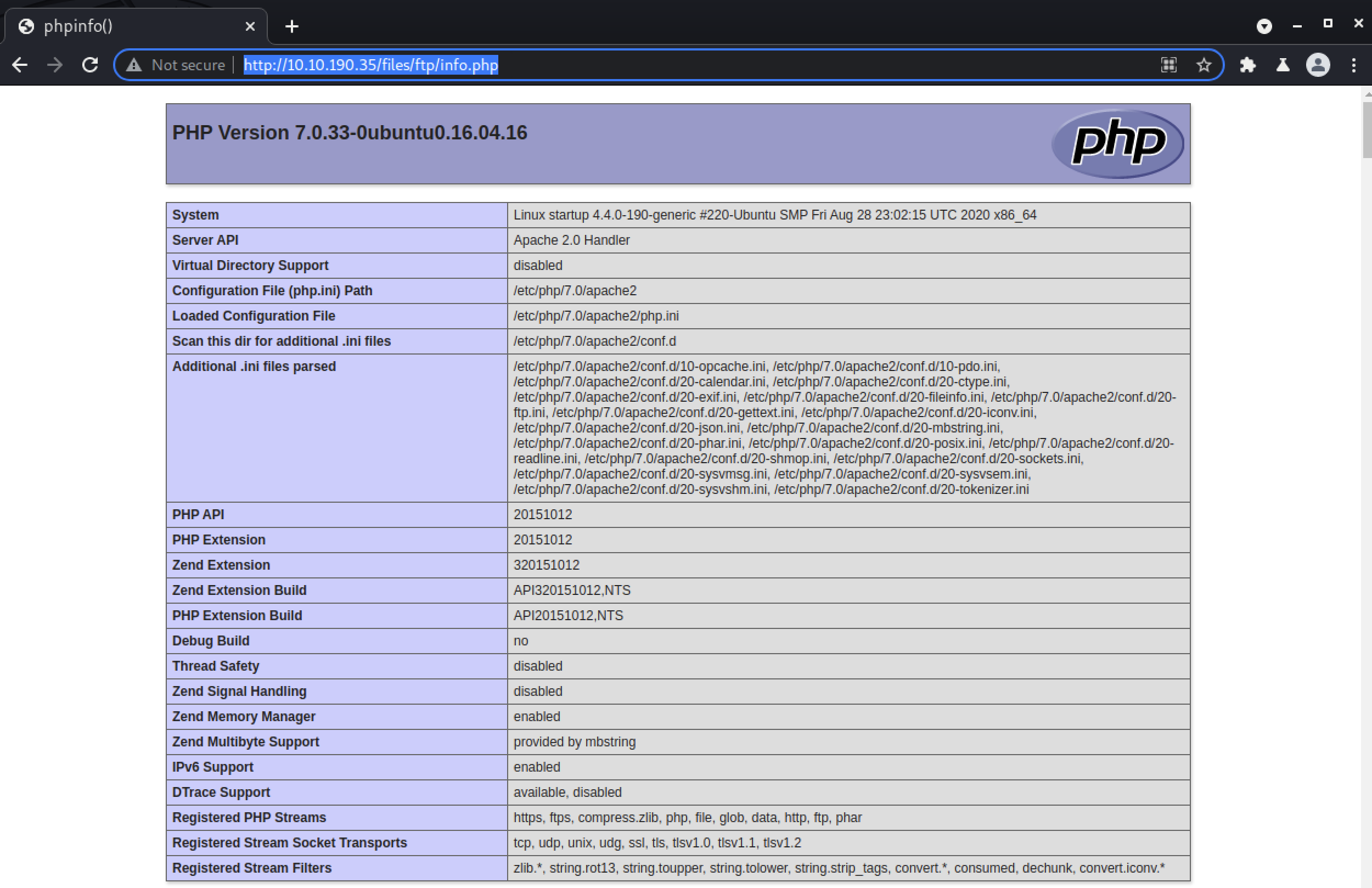Open the Chrome three-dot menu
1372x888 pixels.
[x=1353, y=65]
